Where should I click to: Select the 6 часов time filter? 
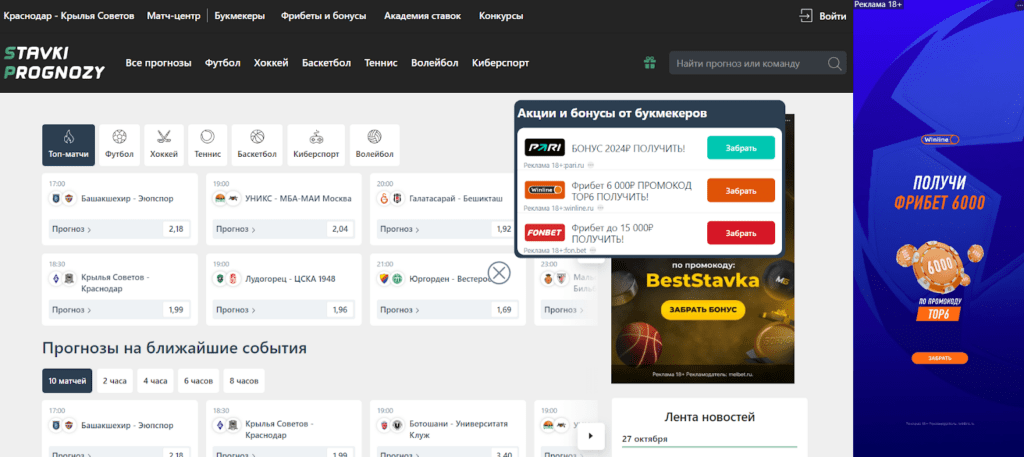coord(199,381)
